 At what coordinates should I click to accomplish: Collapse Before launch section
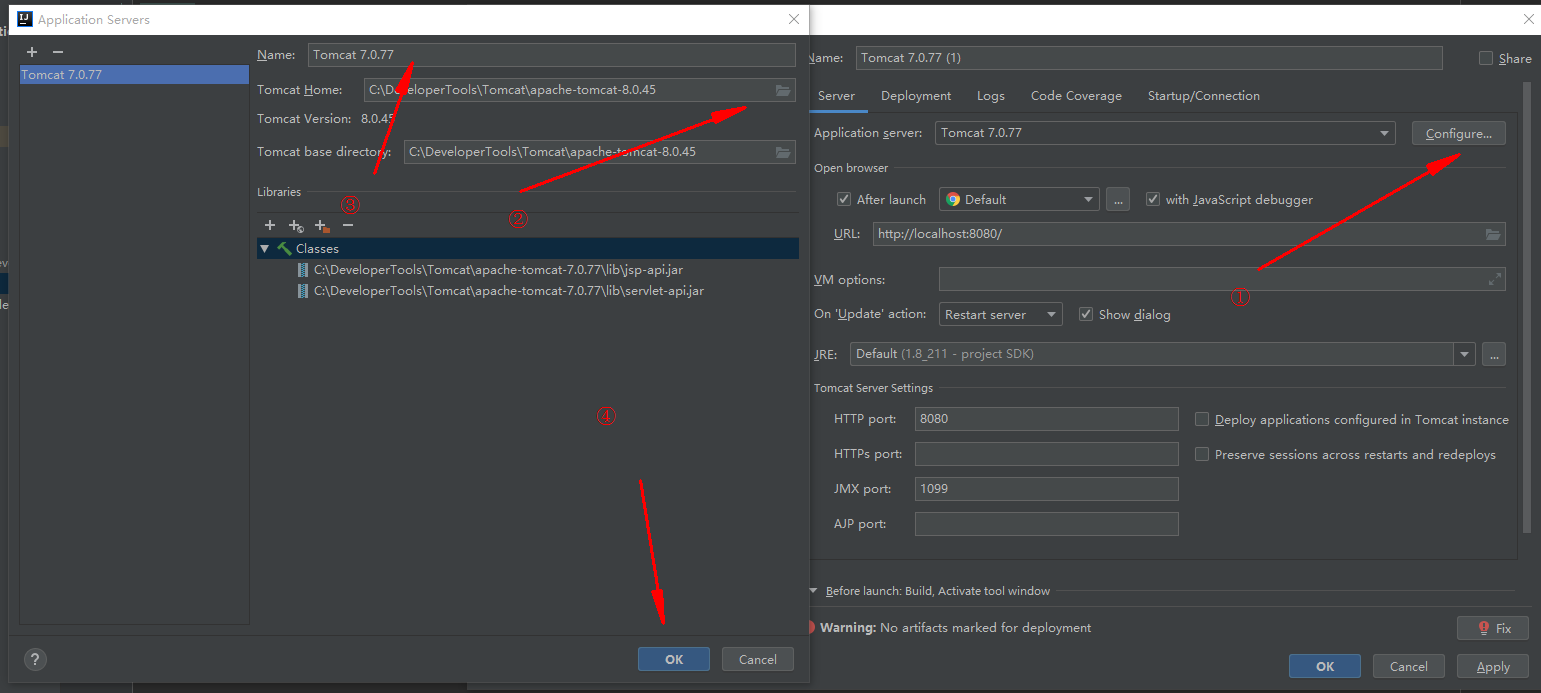pyautogui.click(x=814, y=591)
